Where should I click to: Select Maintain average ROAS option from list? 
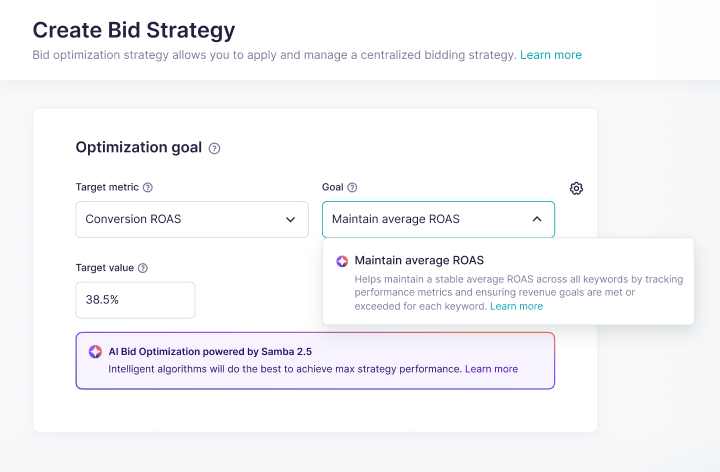[419, 261]
